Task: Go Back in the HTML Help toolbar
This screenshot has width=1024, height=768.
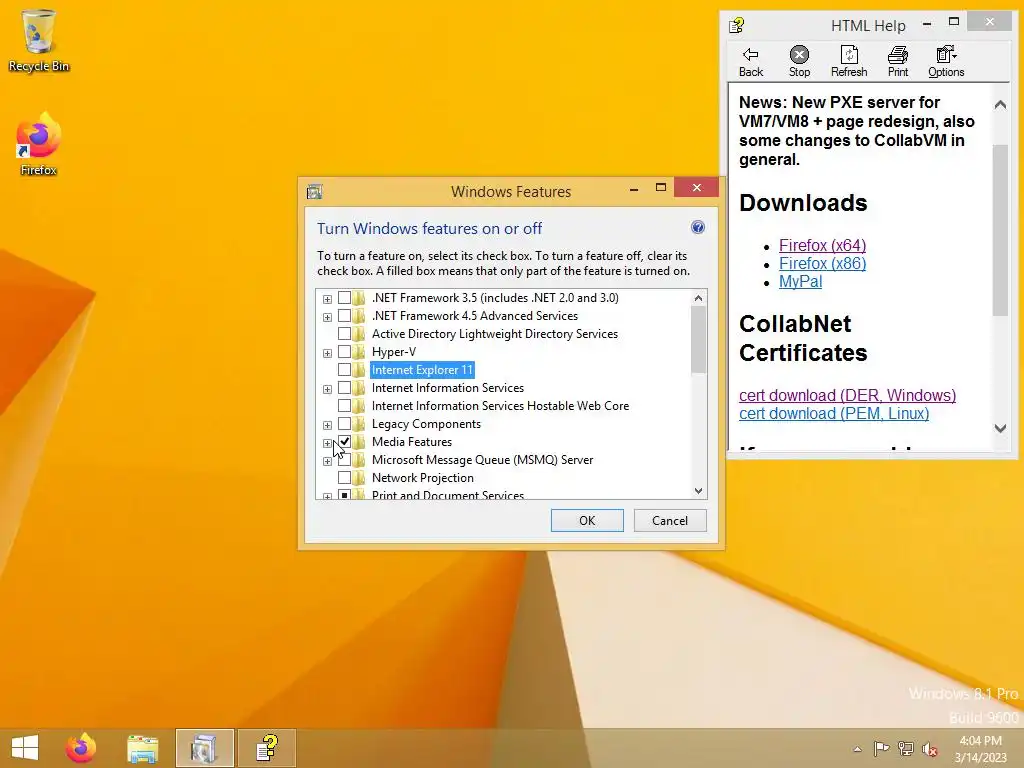Action: pyautogui.click(x=750, y=62)
